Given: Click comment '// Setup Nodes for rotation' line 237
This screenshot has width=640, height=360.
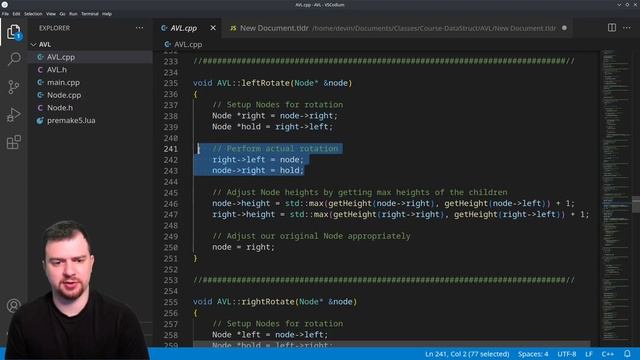Looking at the screenshot, I should click(x=278, y=105).
